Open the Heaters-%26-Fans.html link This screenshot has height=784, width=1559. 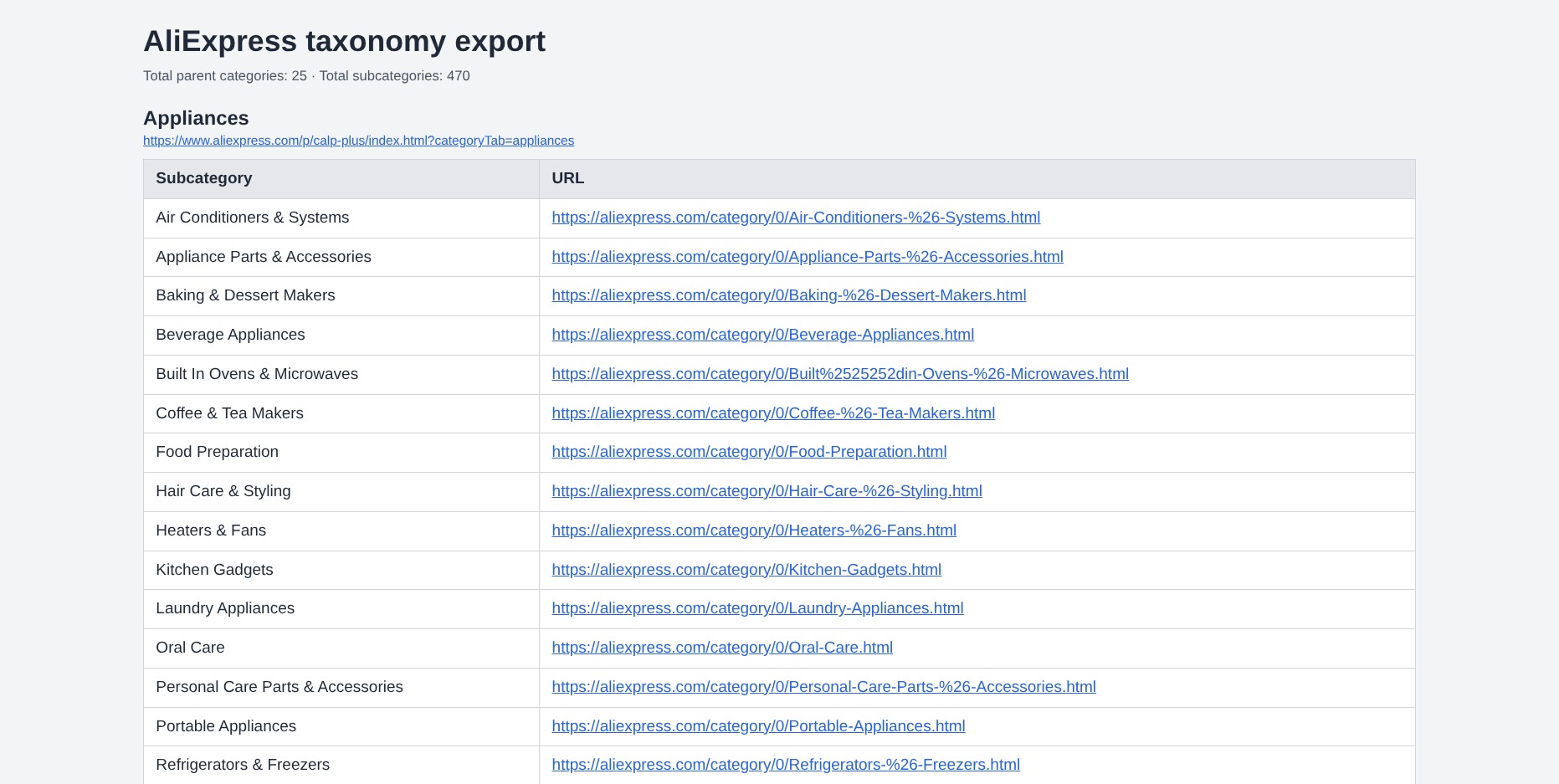click(x=754, y=530)
